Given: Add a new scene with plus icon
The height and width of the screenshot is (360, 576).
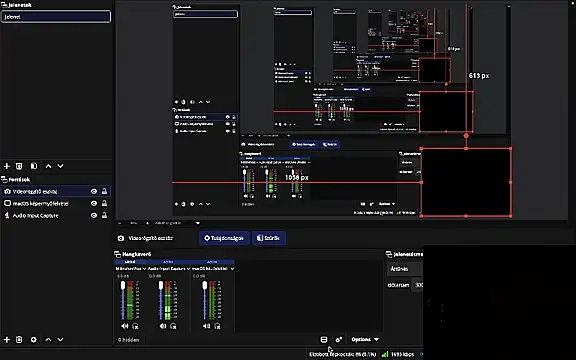Looking at the screenshot, I should click(7, 166).
